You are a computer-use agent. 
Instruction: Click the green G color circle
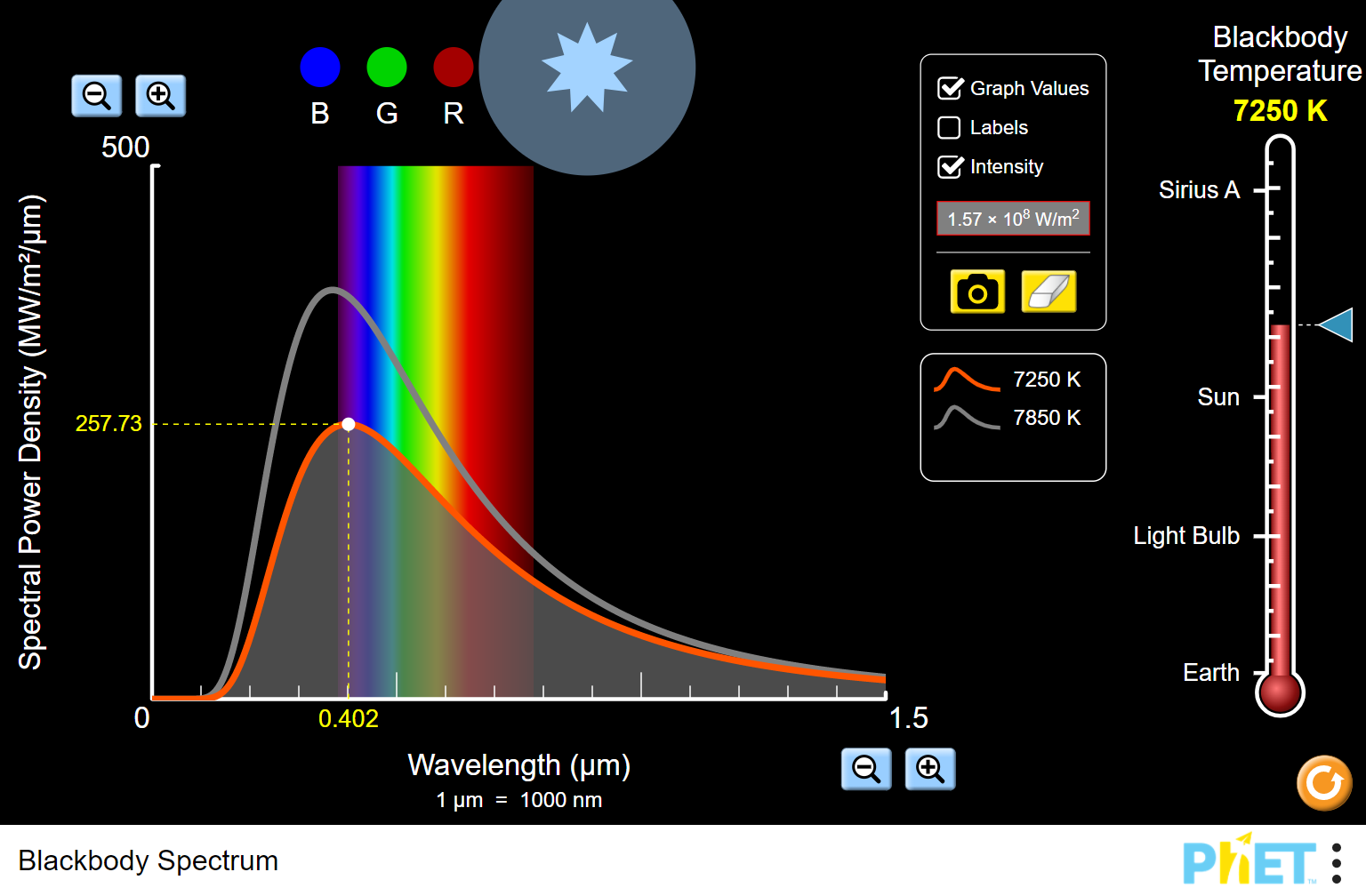(x=387, y=68)
